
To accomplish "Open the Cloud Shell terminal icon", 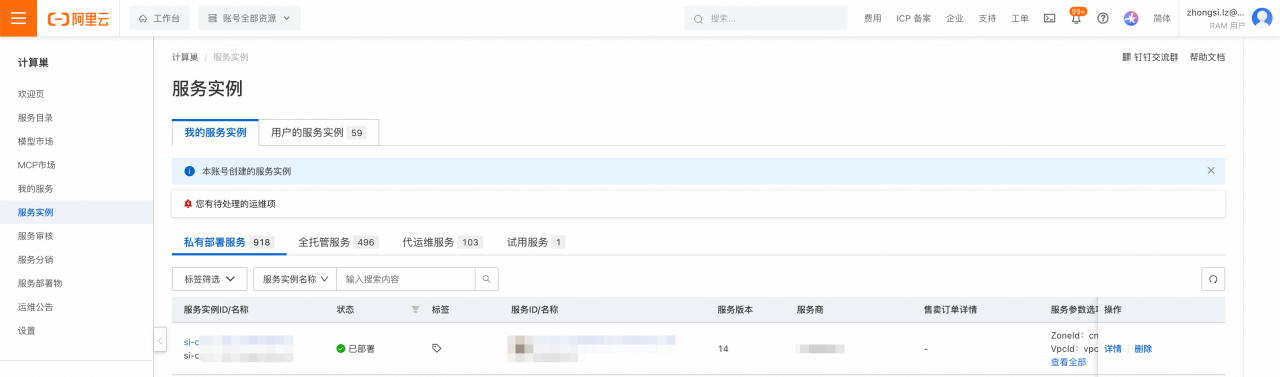I will [x=1049, y=18].
